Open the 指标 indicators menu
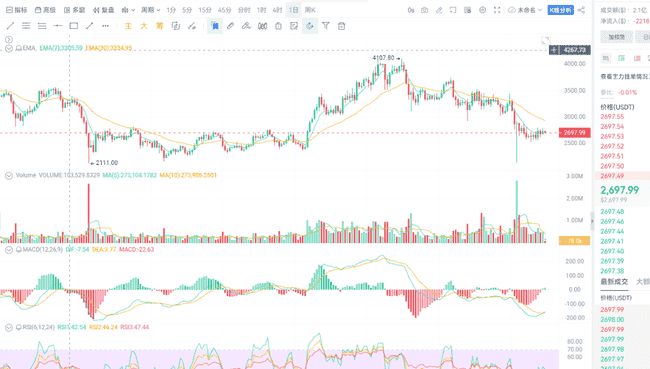 click(17, 10)
